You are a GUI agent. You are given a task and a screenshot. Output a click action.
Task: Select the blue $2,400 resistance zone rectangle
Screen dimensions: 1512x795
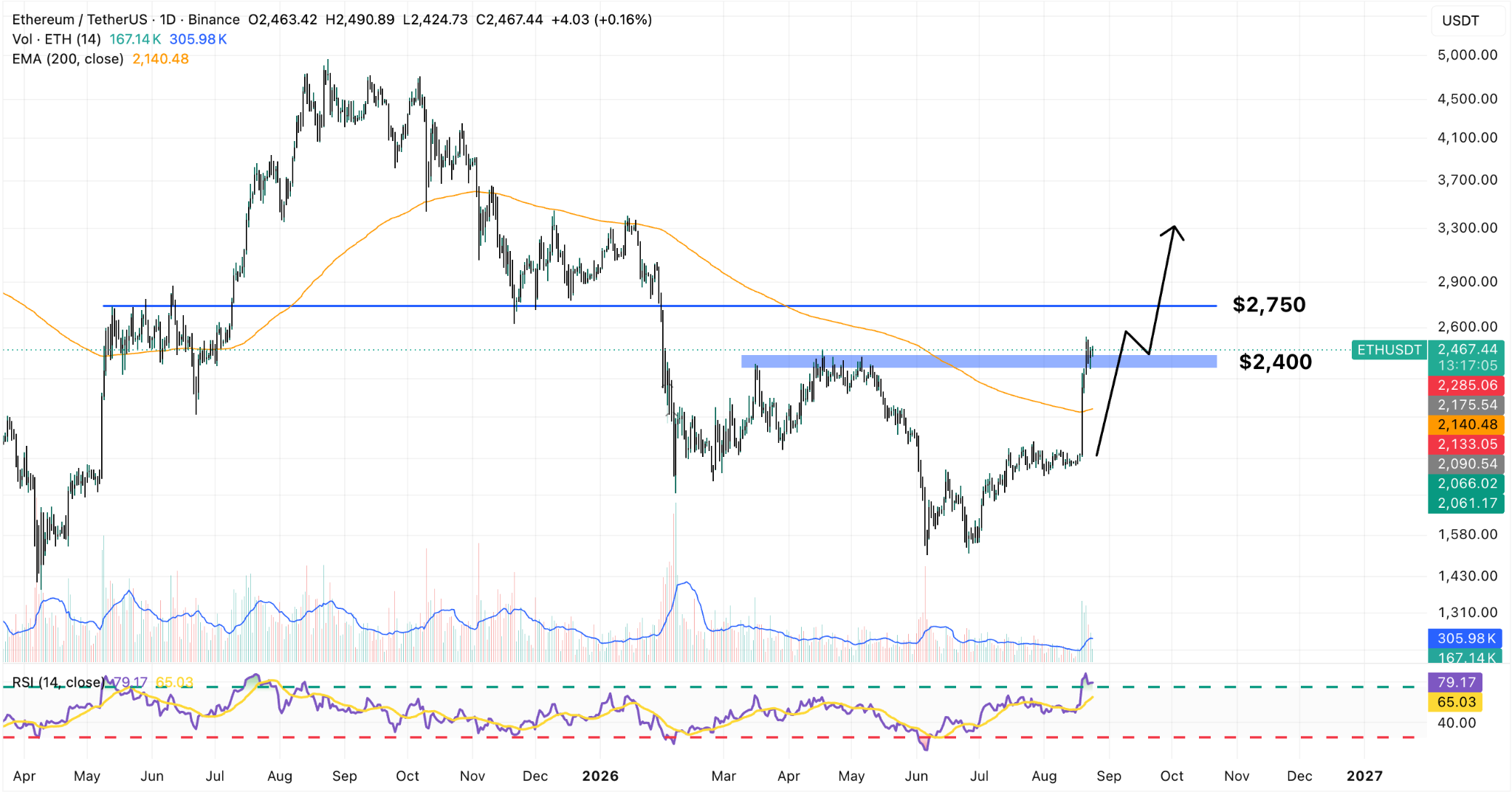pos(979,362)
